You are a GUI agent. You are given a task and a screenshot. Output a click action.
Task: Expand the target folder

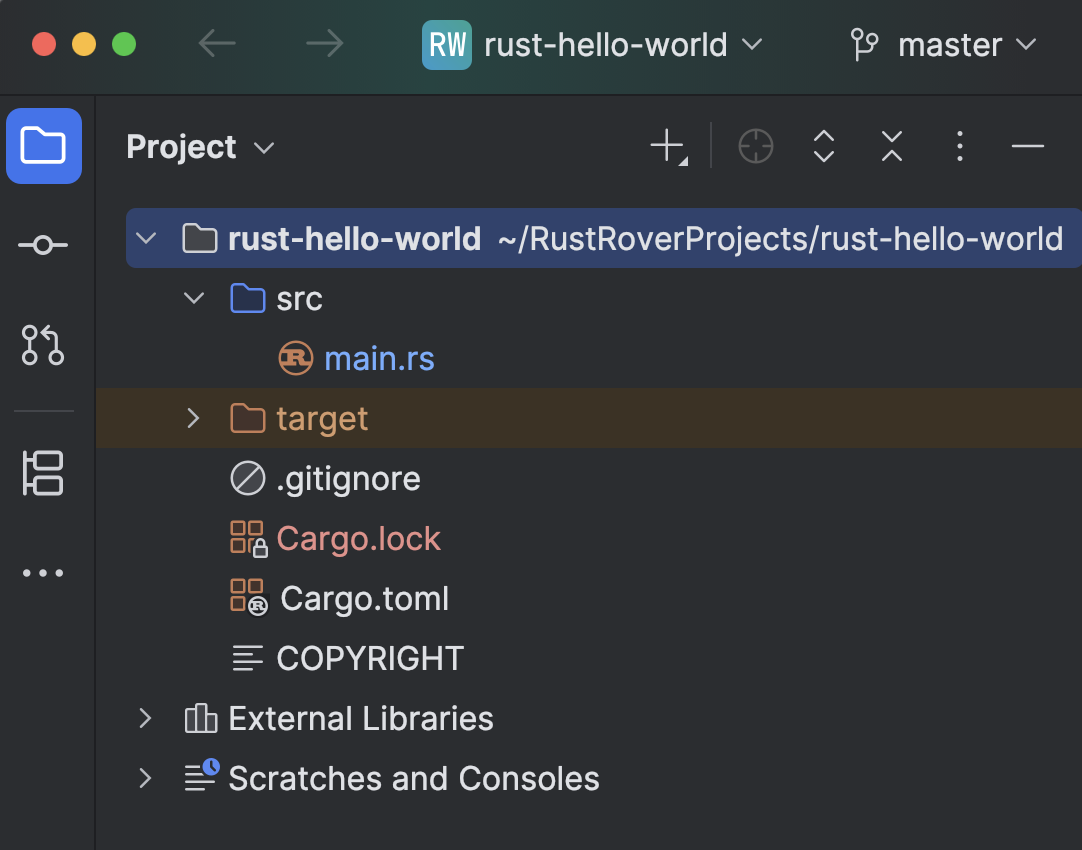[x=192, y=418]
